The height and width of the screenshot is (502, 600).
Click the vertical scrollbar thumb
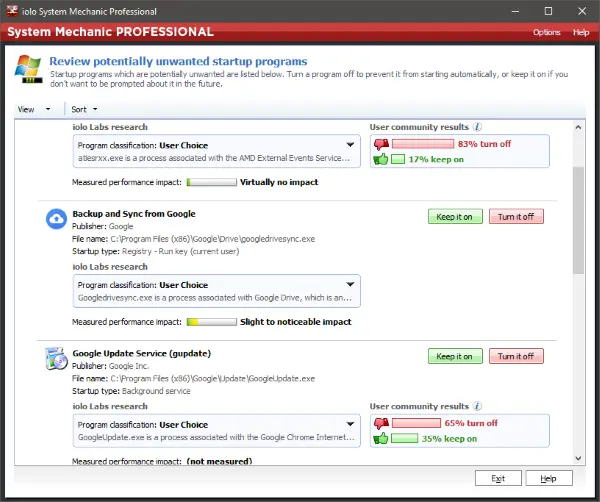(578, 220)
